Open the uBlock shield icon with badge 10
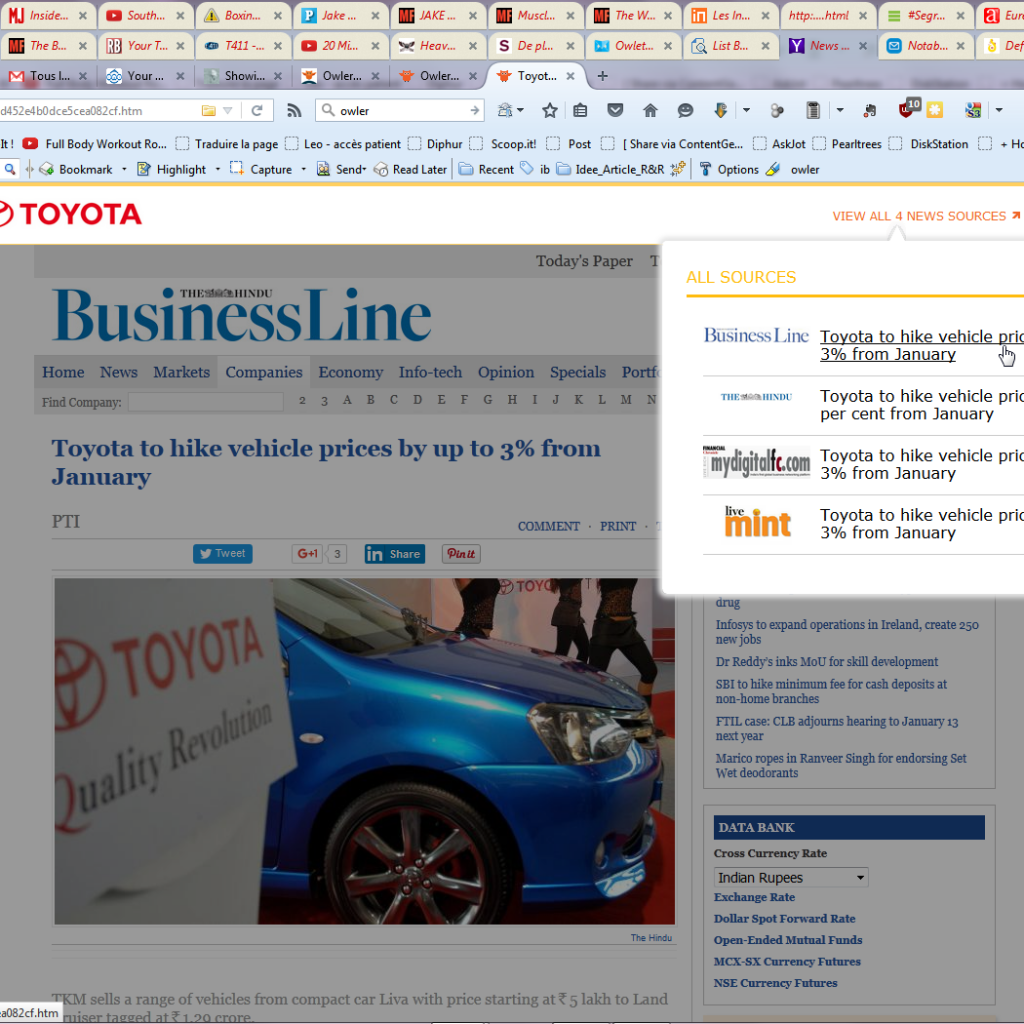Viewport: 1024px width, 1024px height. 909,108
